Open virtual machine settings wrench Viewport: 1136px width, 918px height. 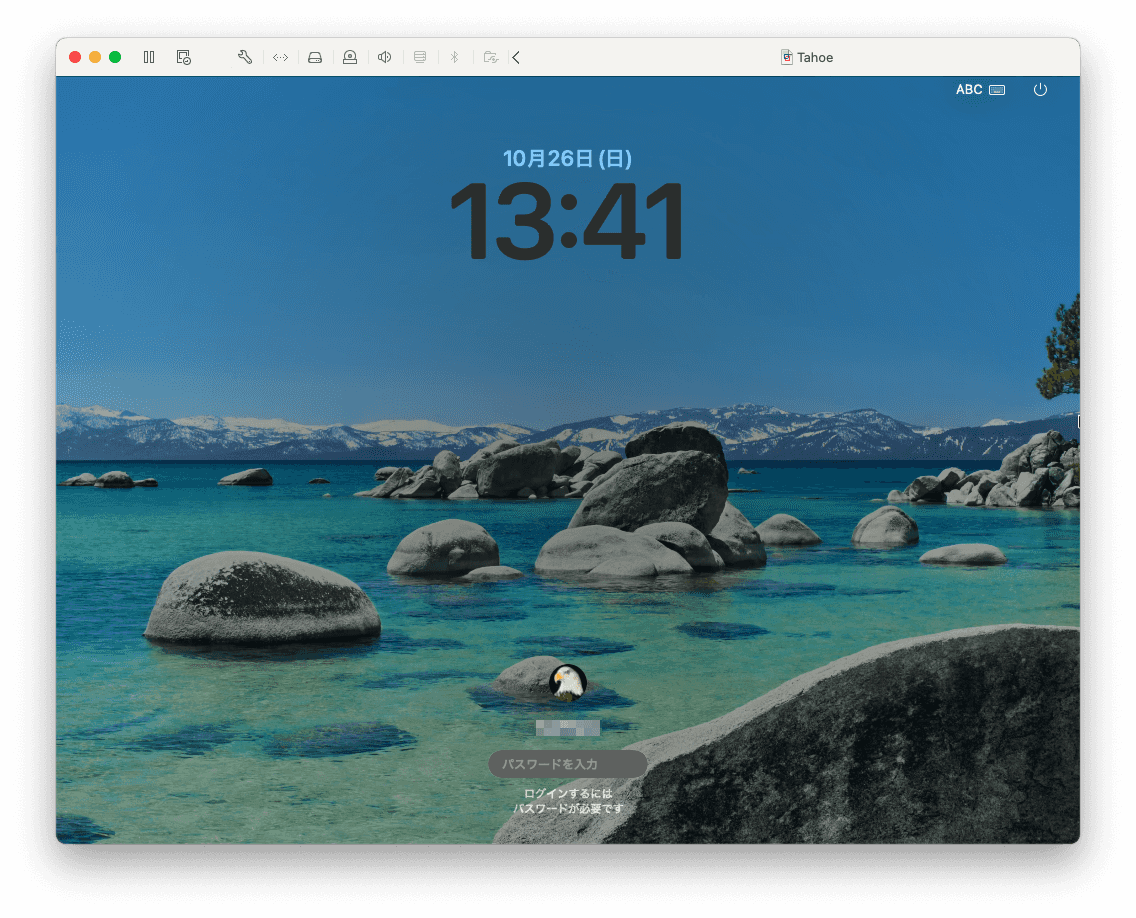pyautogui.click(x=245, y=57)
